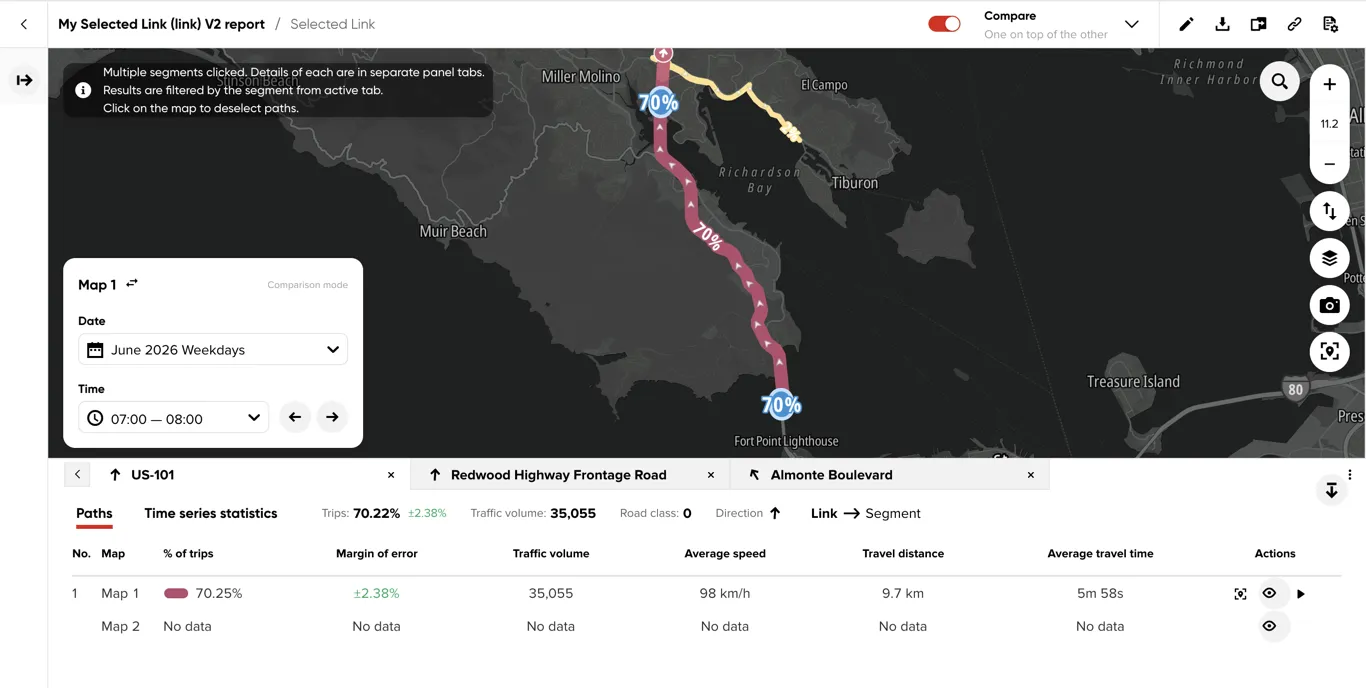Click the info icon in notification banner
The height and width of the screenshot is (688, 1366).
pos(83,90)
